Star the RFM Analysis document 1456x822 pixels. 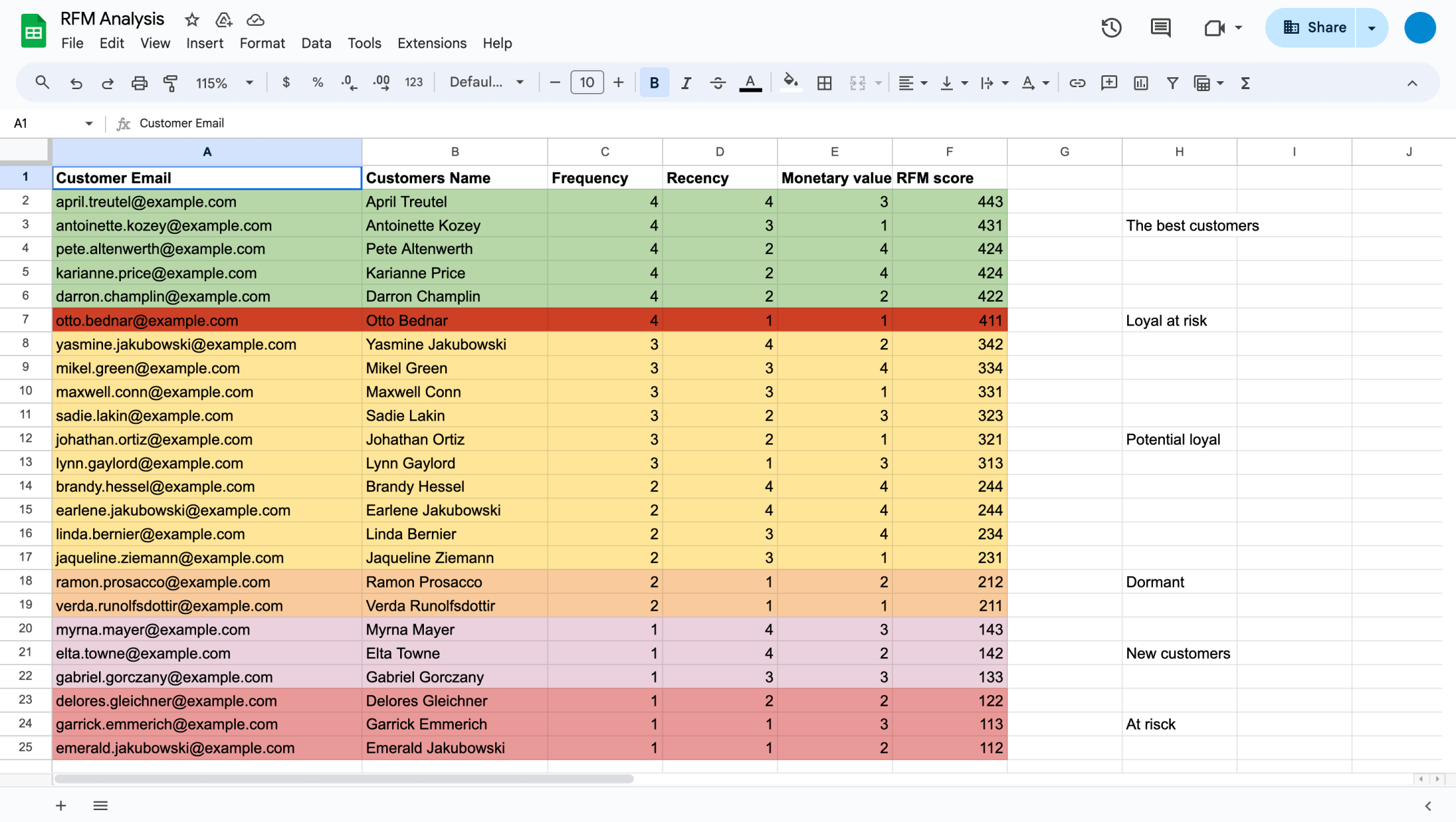(192, 20)
